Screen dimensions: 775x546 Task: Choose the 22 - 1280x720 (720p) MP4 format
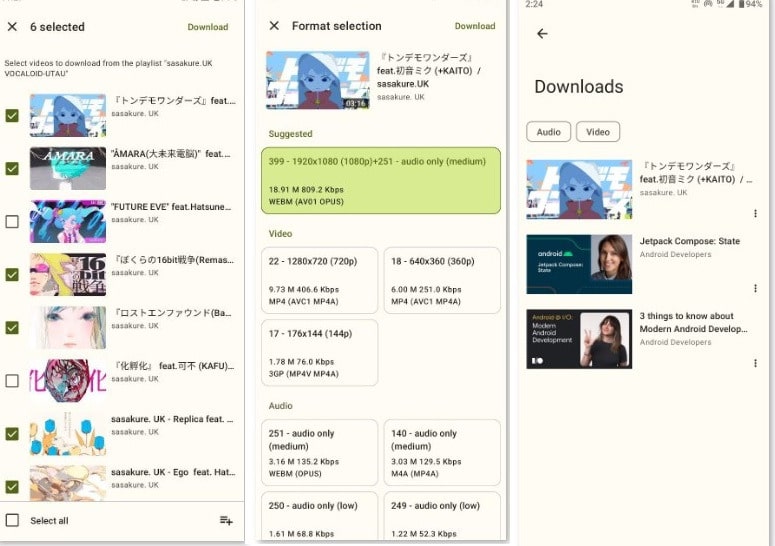tap(319, 280)
